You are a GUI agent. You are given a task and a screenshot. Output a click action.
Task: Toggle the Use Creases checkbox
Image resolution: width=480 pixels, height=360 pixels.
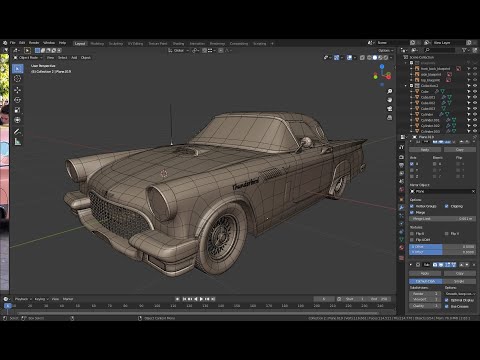447,306
